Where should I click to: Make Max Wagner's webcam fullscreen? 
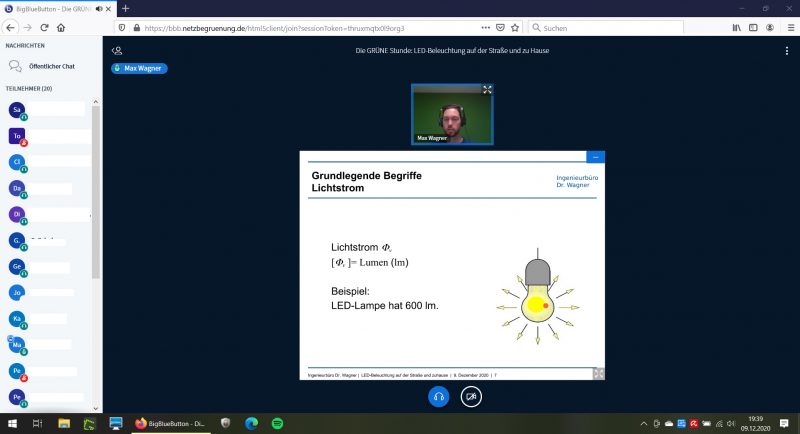487,90
